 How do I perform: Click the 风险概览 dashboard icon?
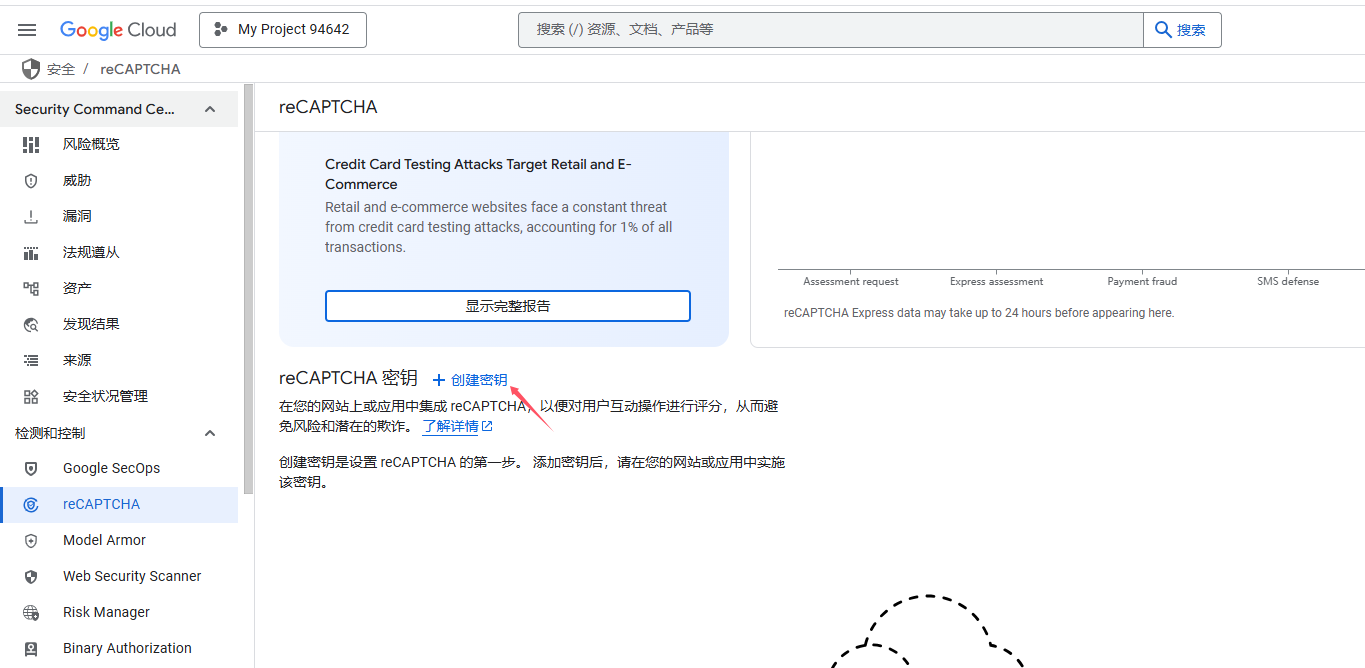pyautogui.click(x=31, y=144)
